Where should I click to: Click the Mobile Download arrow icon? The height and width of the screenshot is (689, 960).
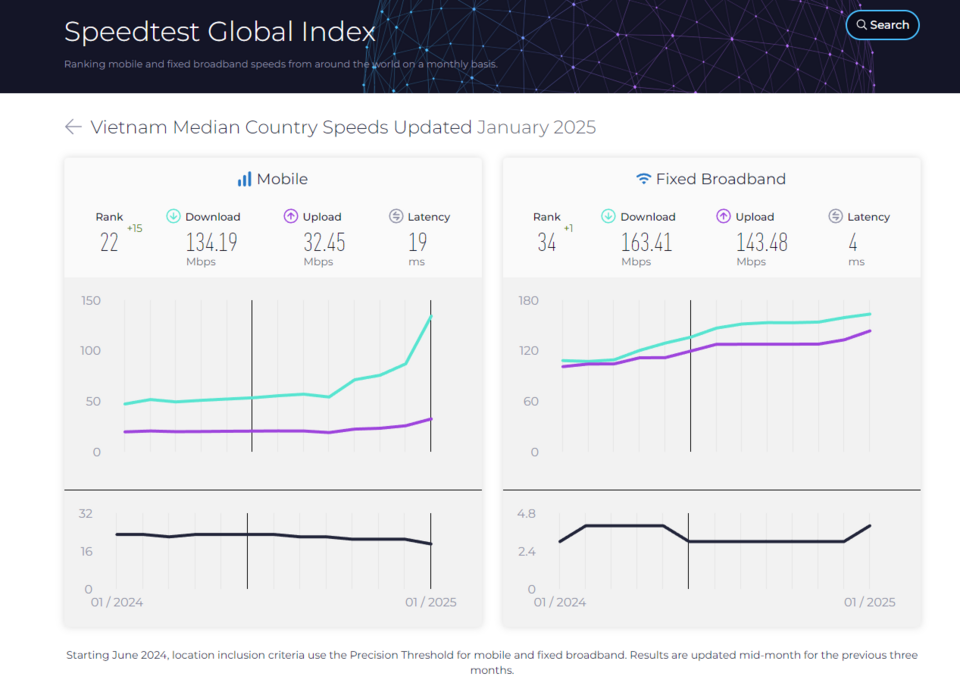(173, 216)
